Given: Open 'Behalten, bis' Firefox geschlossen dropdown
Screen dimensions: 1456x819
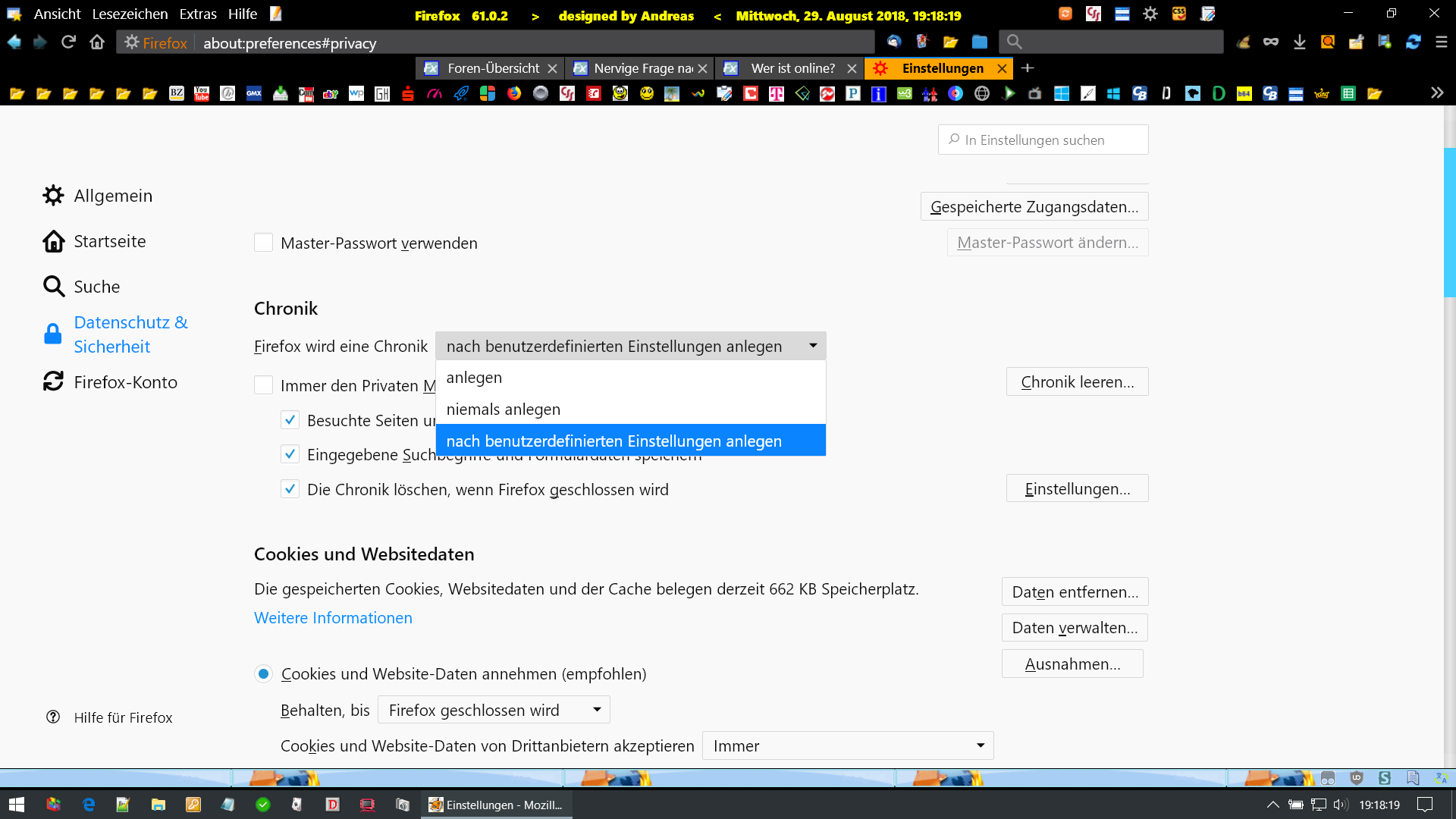Looking at the screenshot, I should click(494, 710).
